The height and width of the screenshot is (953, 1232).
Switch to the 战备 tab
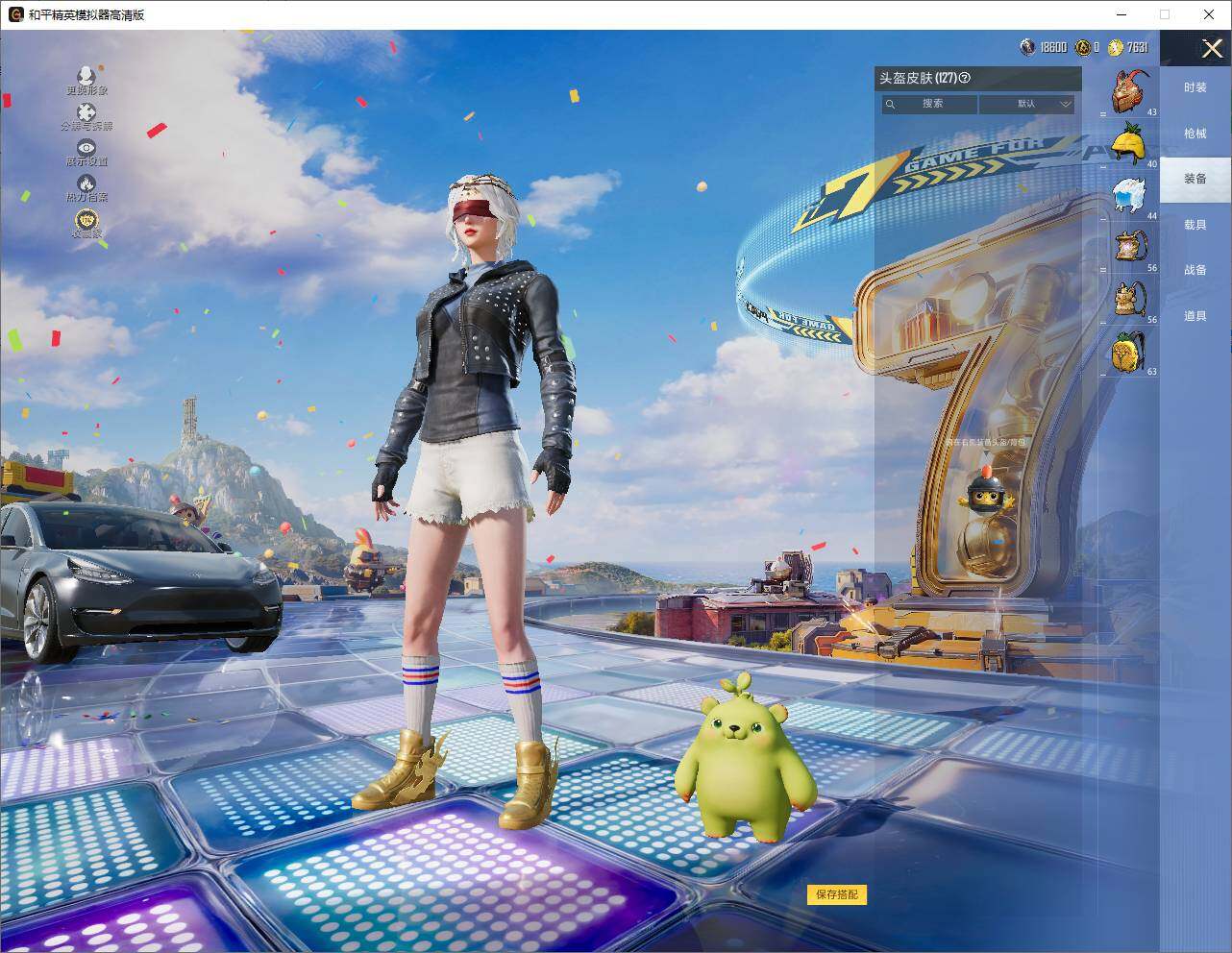click(1195, 270)
